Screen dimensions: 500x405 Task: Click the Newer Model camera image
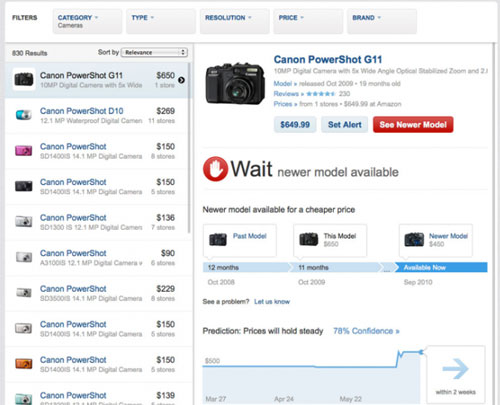414,239
